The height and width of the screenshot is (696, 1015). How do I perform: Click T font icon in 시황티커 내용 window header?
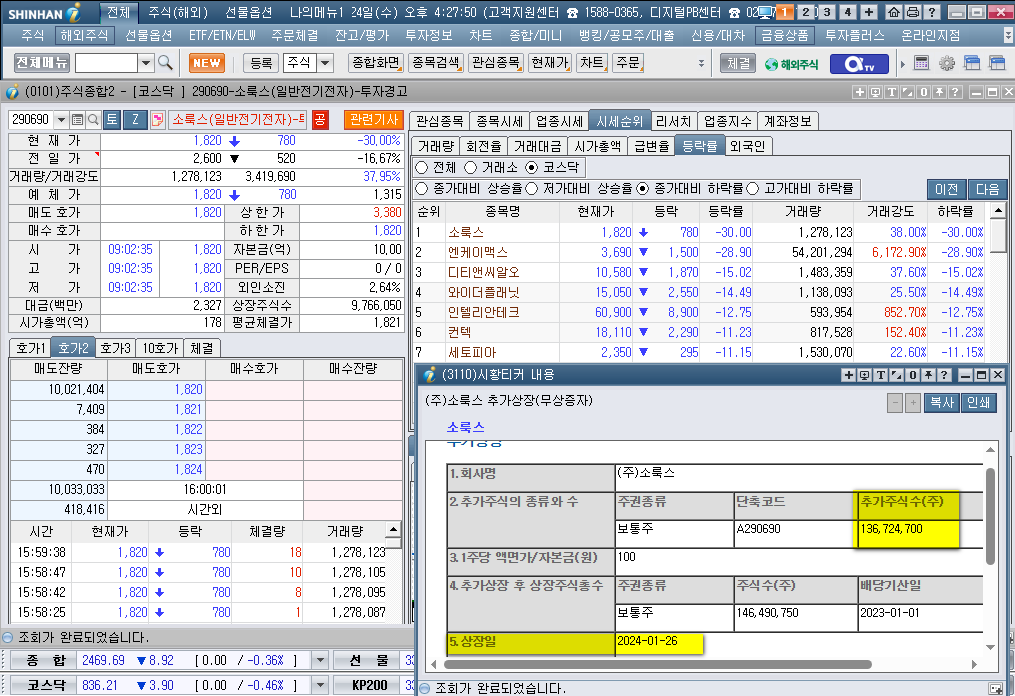tap(880, 375)
